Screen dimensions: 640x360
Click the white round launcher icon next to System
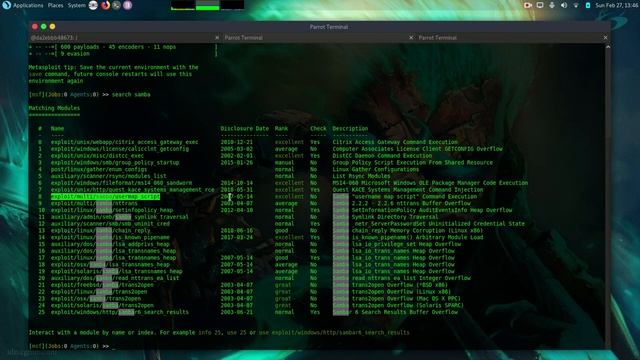click(93, 5)
